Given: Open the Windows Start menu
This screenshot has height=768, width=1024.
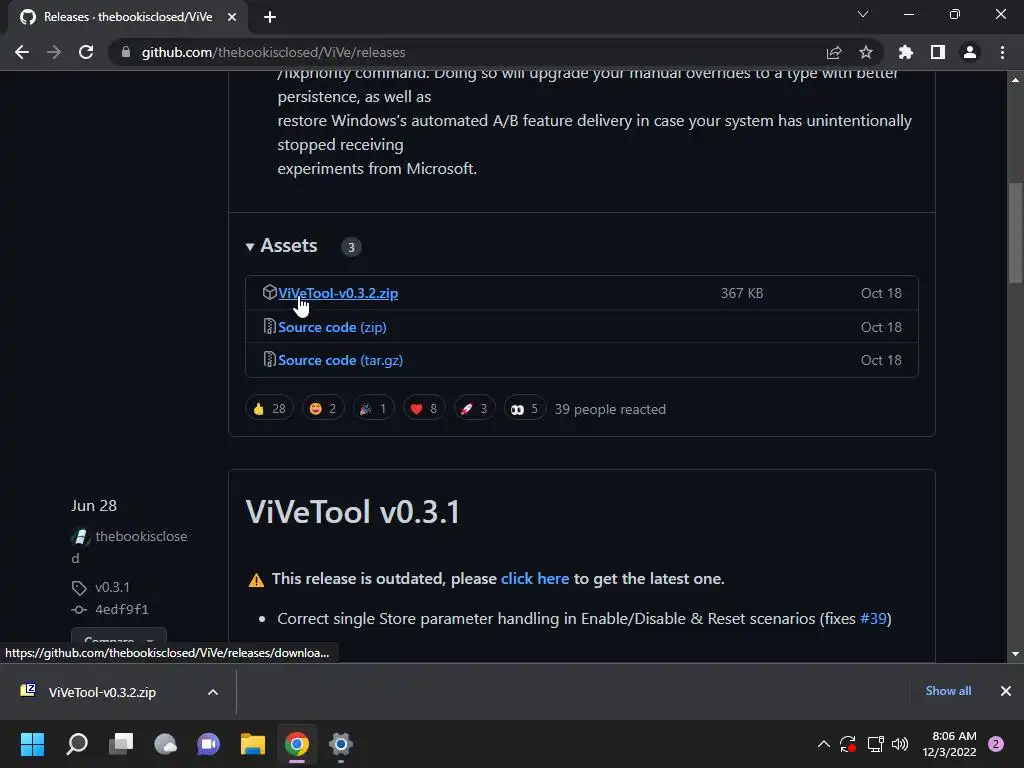Looking at the screenshot, I should click(x=33, y=744).
